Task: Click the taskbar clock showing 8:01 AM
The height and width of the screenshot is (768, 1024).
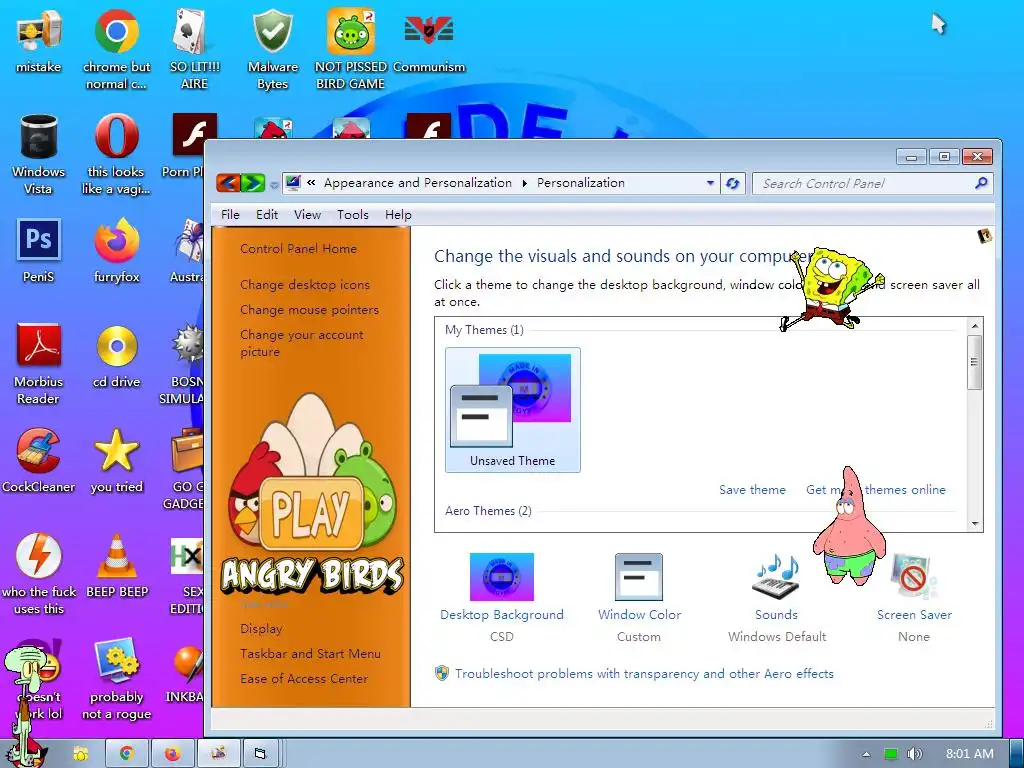Action: click(970, 754)
